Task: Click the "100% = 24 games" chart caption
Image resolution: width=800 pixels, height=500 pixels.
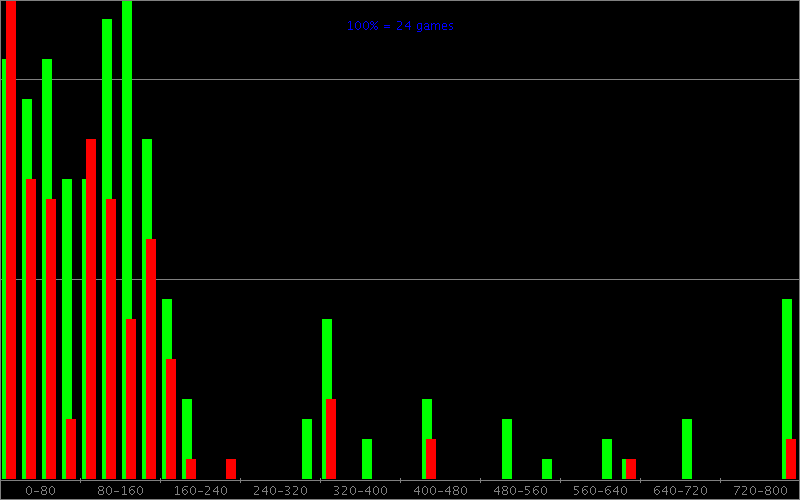Action: coord(400,26)
